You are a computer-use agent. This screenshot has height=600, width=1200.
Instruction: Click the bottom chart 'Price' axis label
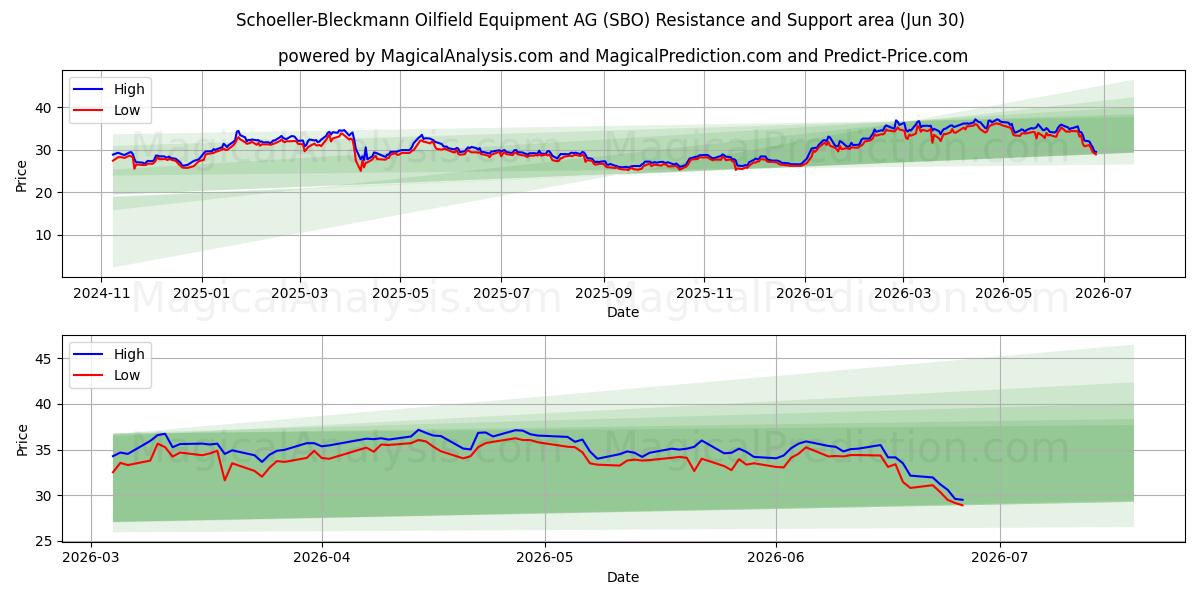coord(23,438)
